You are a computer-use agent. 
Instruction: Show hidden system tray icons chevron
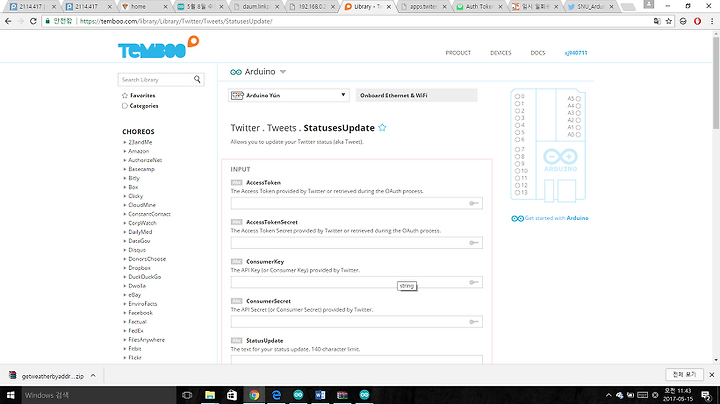click(x=608, y=395)
